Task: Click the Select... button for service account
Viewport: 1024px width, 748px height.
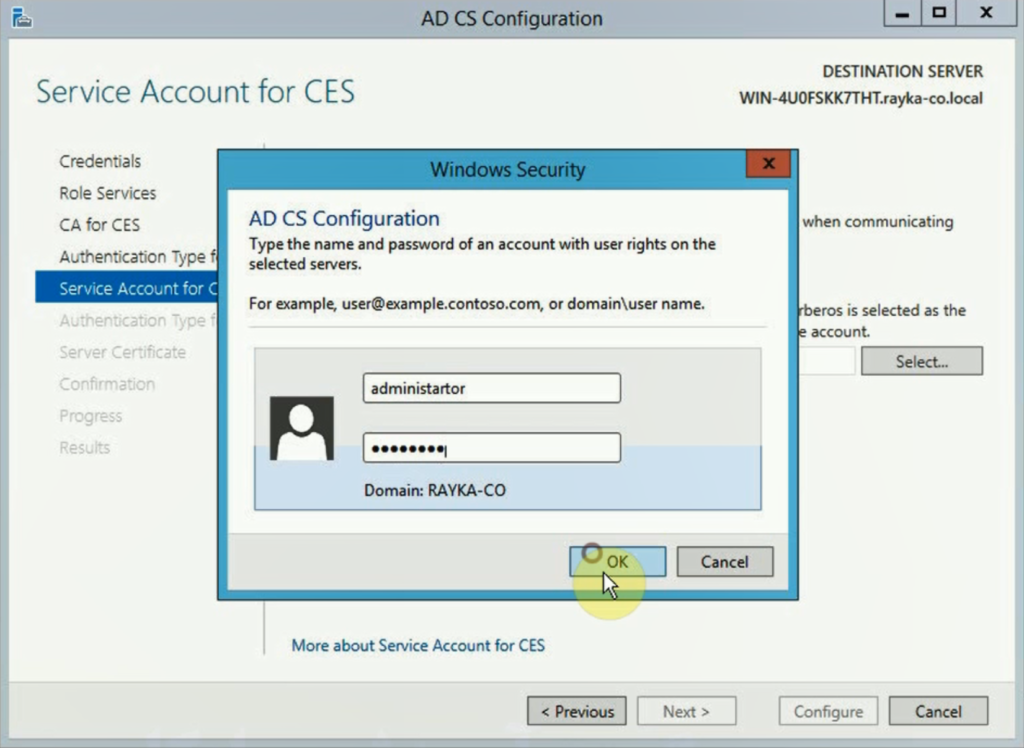Action: (x=921, y=361)
